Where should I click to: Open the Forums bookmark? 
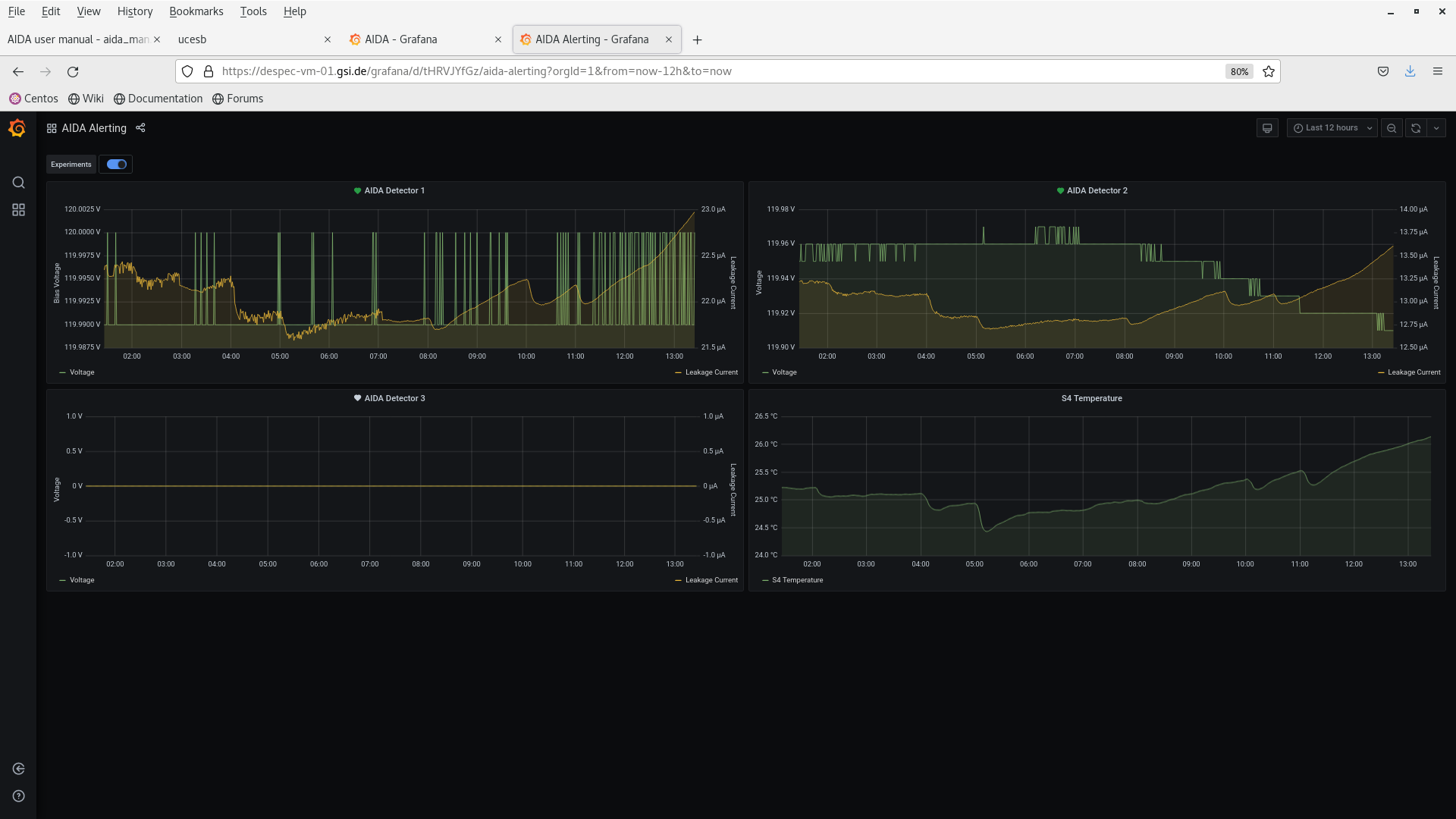pyautogui.click(x=238, y=99)
